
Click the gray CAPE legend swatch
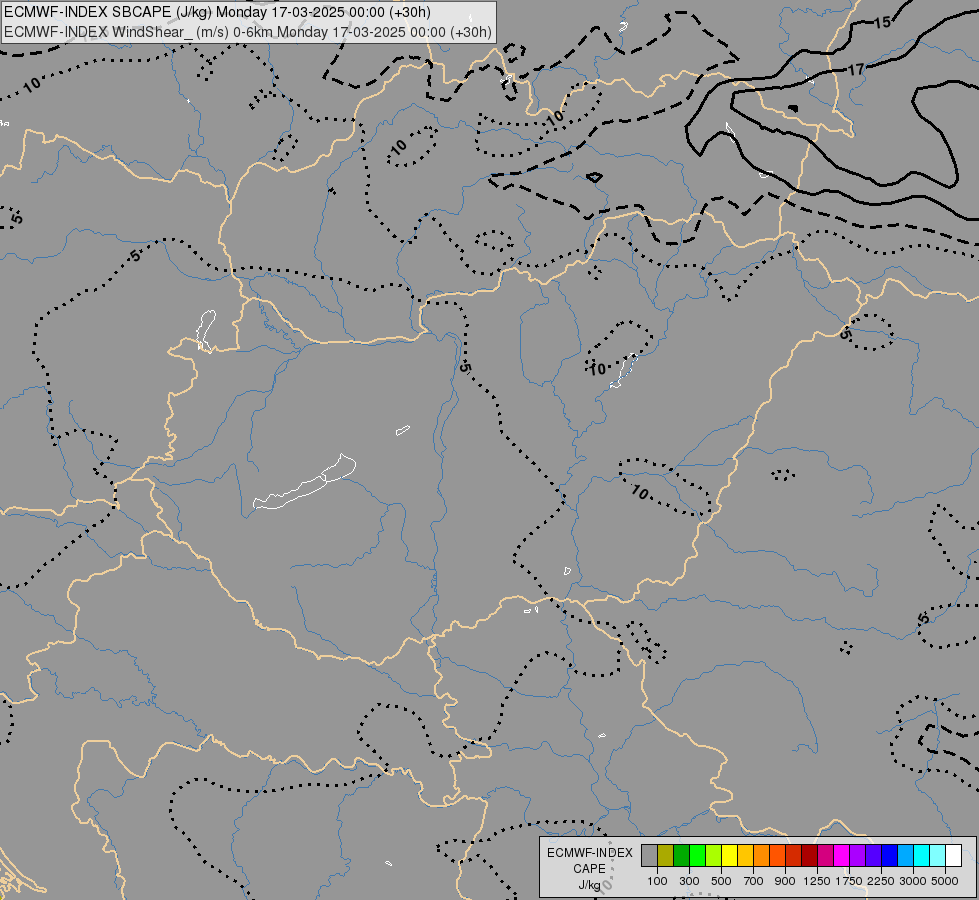(x=649, y=855)
